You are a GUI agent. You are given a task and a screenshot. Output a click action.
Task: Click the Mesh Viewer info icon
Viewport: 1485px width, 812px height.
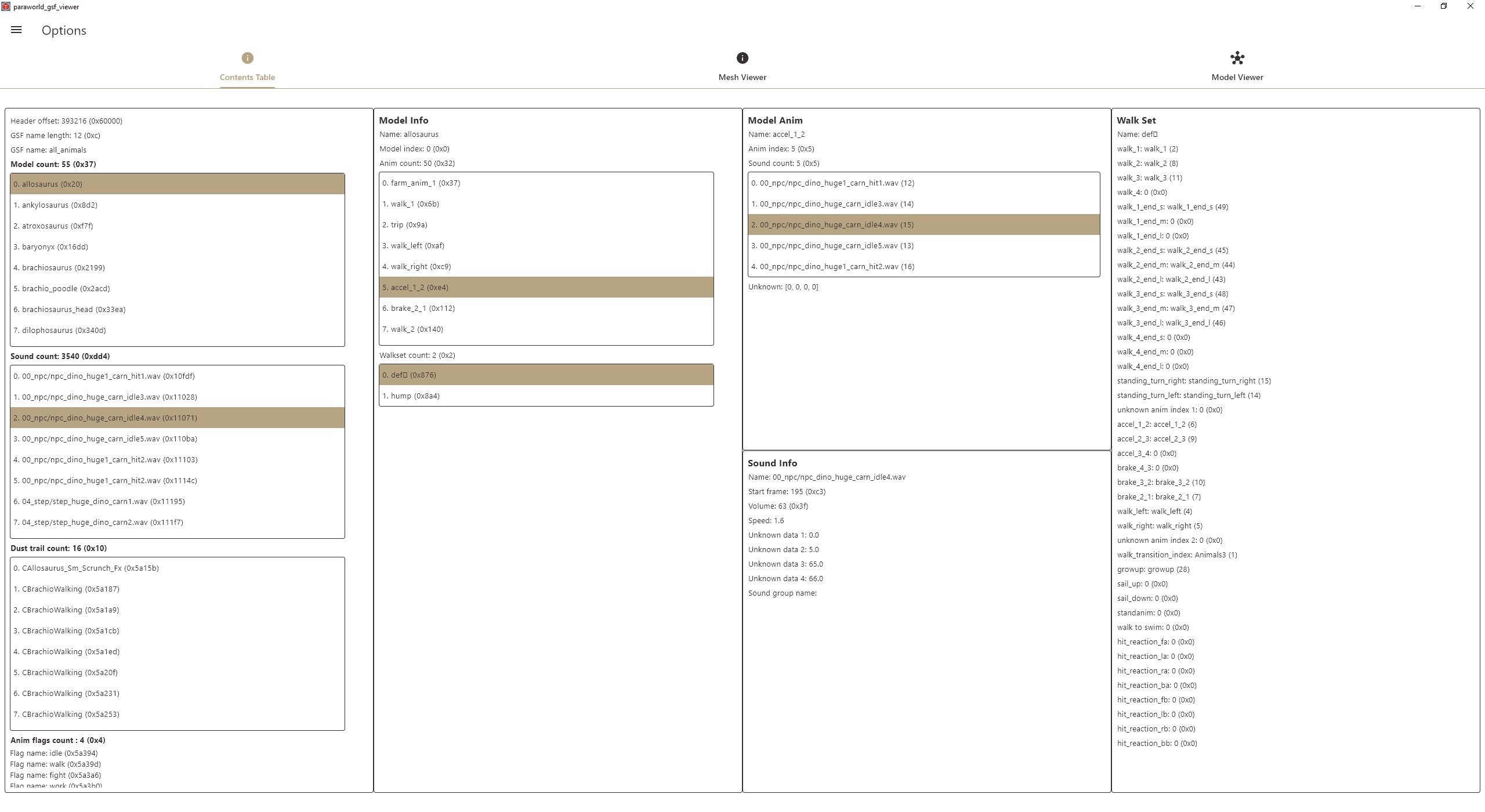[742, 58]
